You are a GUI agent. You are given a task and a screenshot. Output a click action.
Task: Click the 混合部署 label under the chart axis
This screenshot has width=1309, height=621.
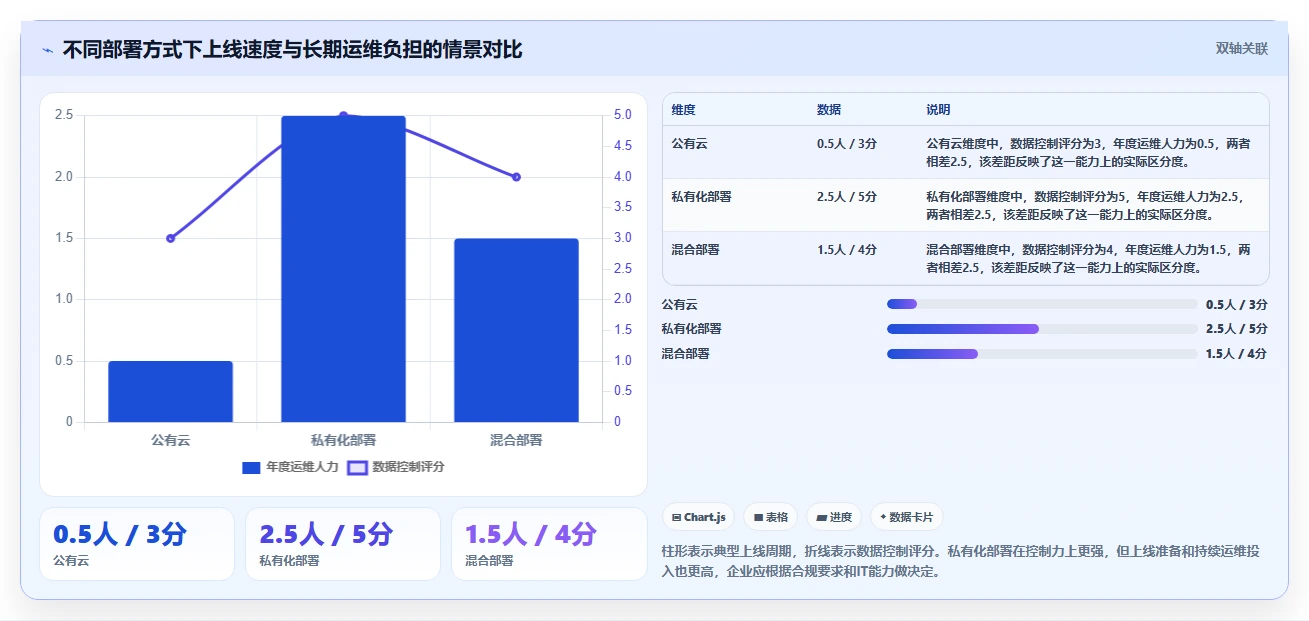[x=516, y=440]
